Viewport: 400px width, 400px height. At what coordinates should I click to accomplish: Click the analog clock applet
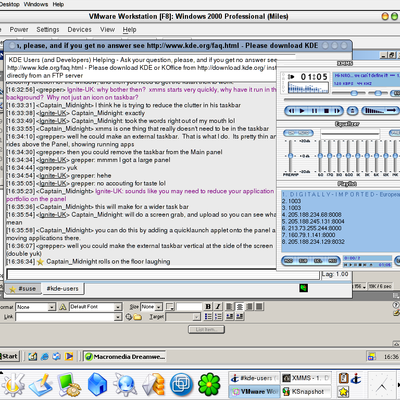click(382, 385)
